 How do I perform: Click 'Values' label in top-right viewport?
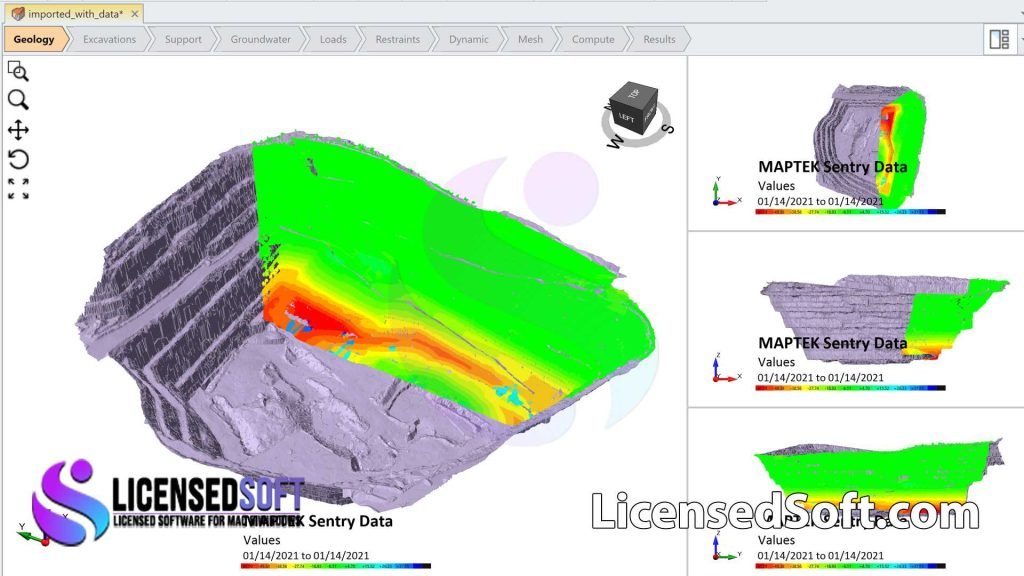[776, 186]
